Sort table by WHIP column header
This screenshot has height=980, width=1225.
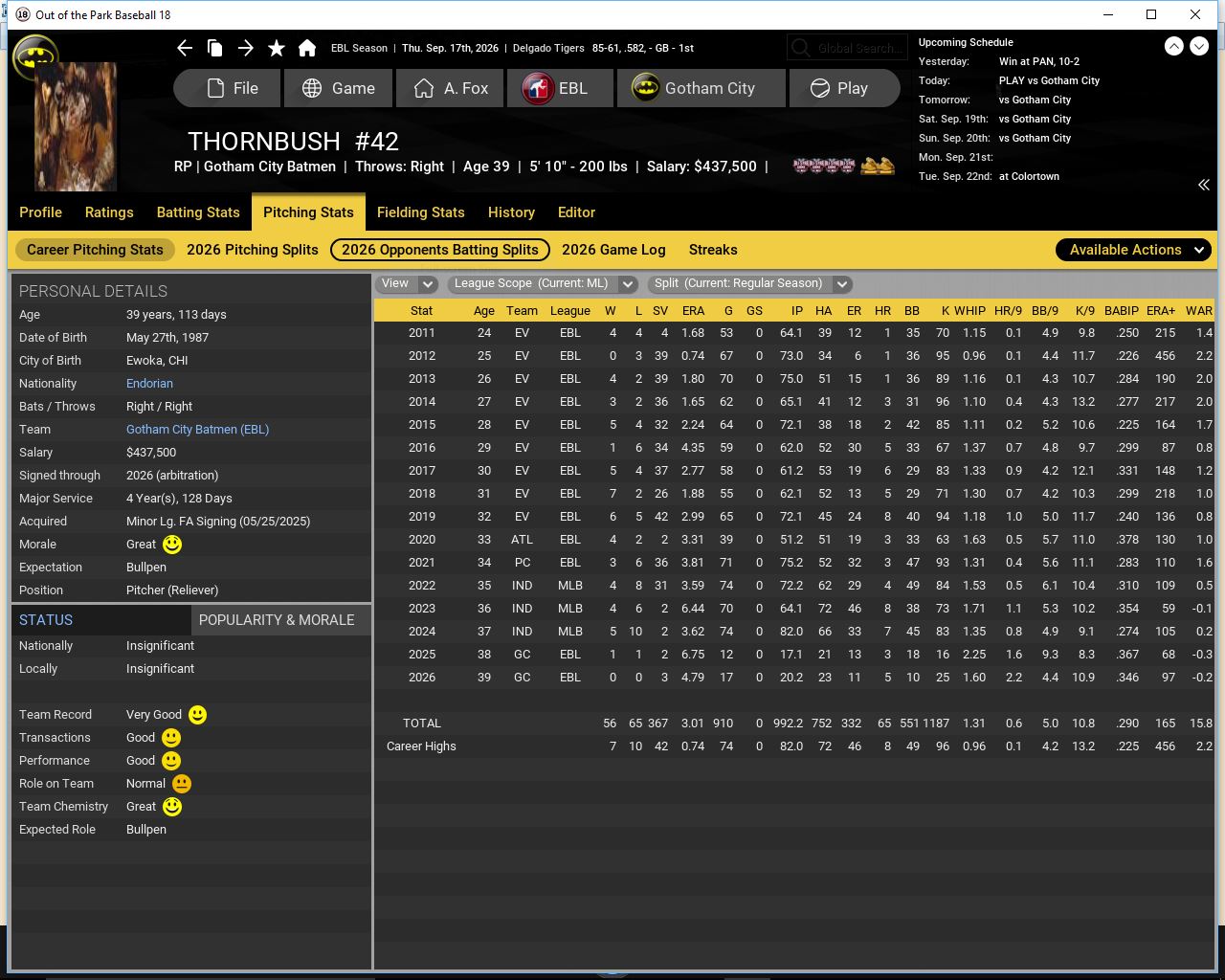click(x=969, y=311)
